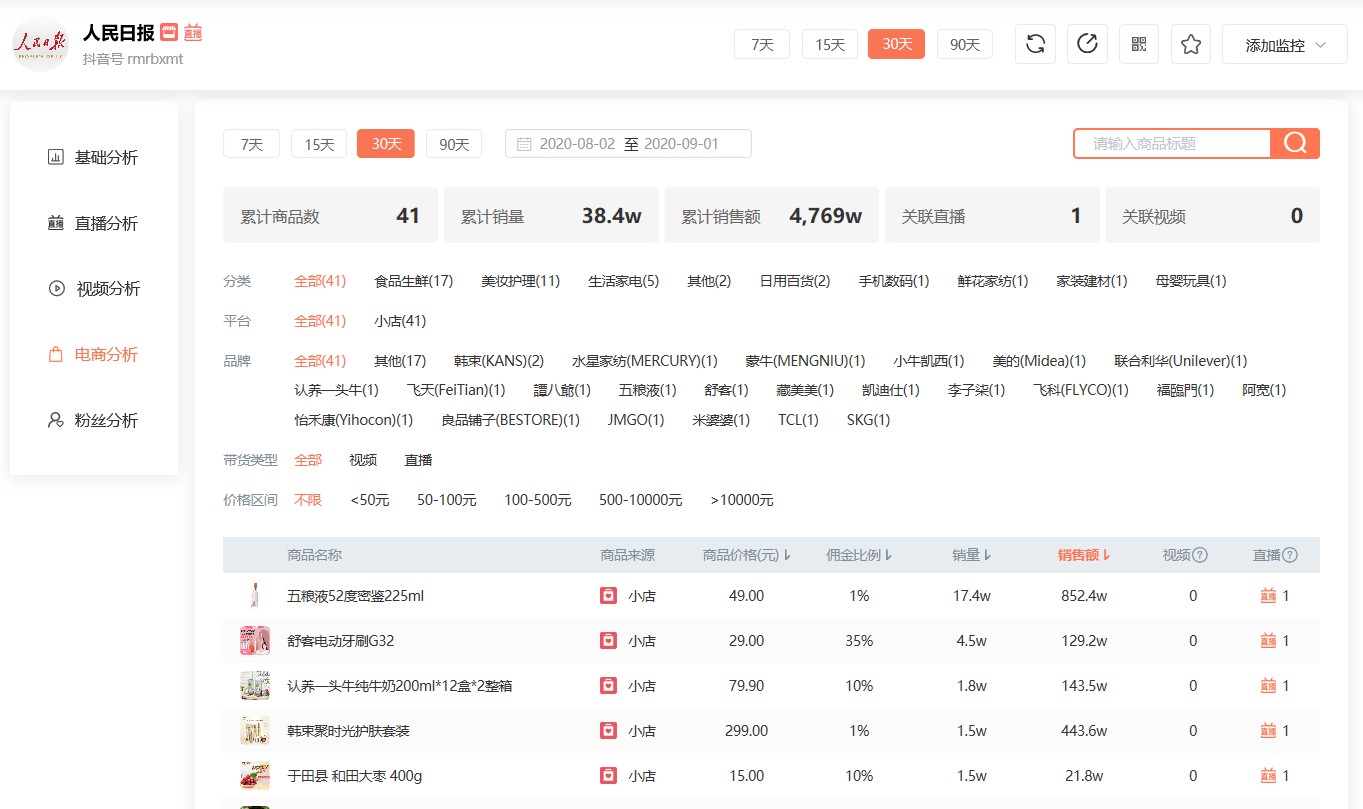Click the orange search magnifier button

[1295, 143]
